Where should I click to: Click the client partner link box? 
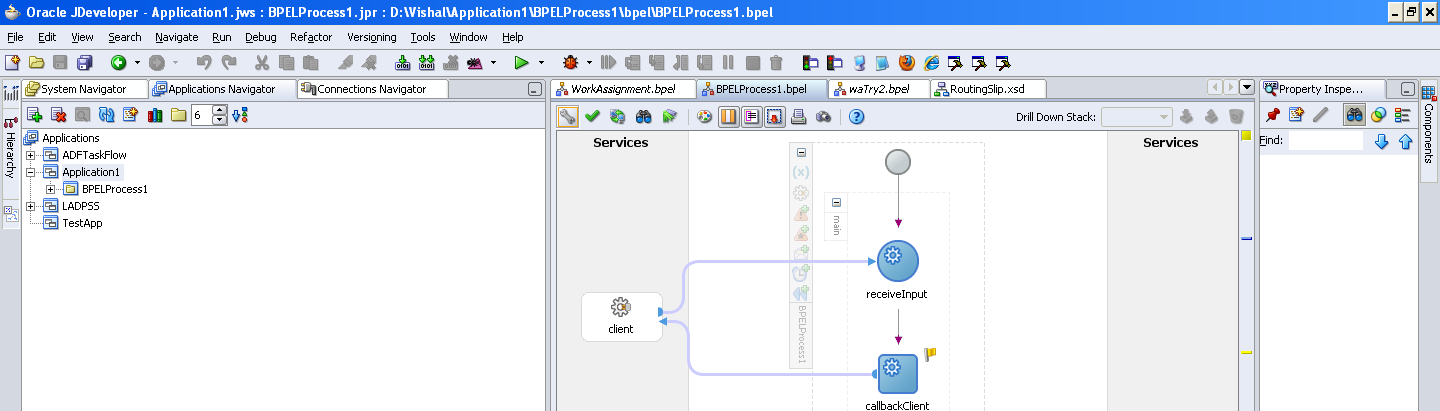(621, 316)
